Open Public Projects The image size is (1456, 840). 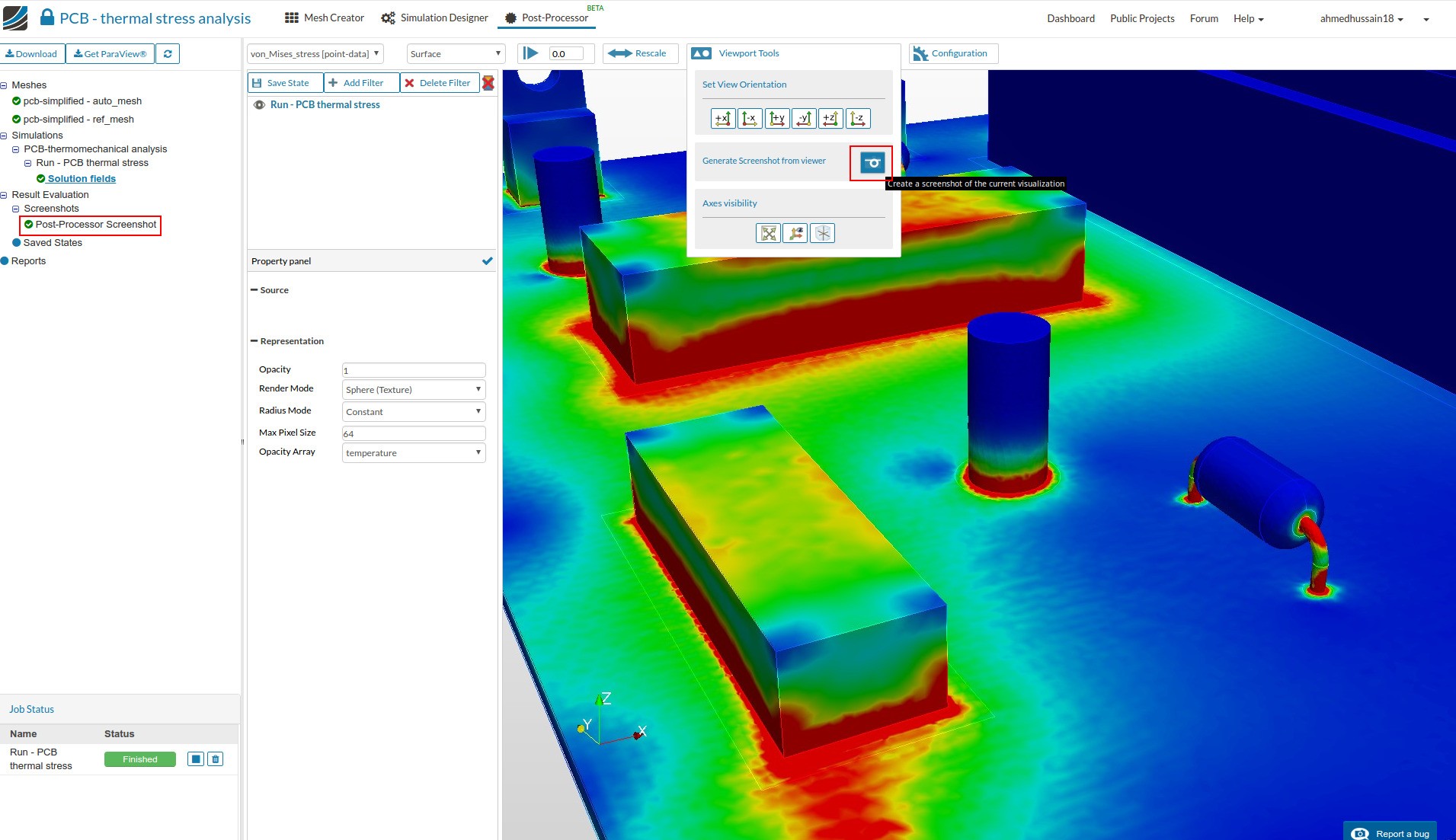pyautogui.click(x=1142, y=18)
